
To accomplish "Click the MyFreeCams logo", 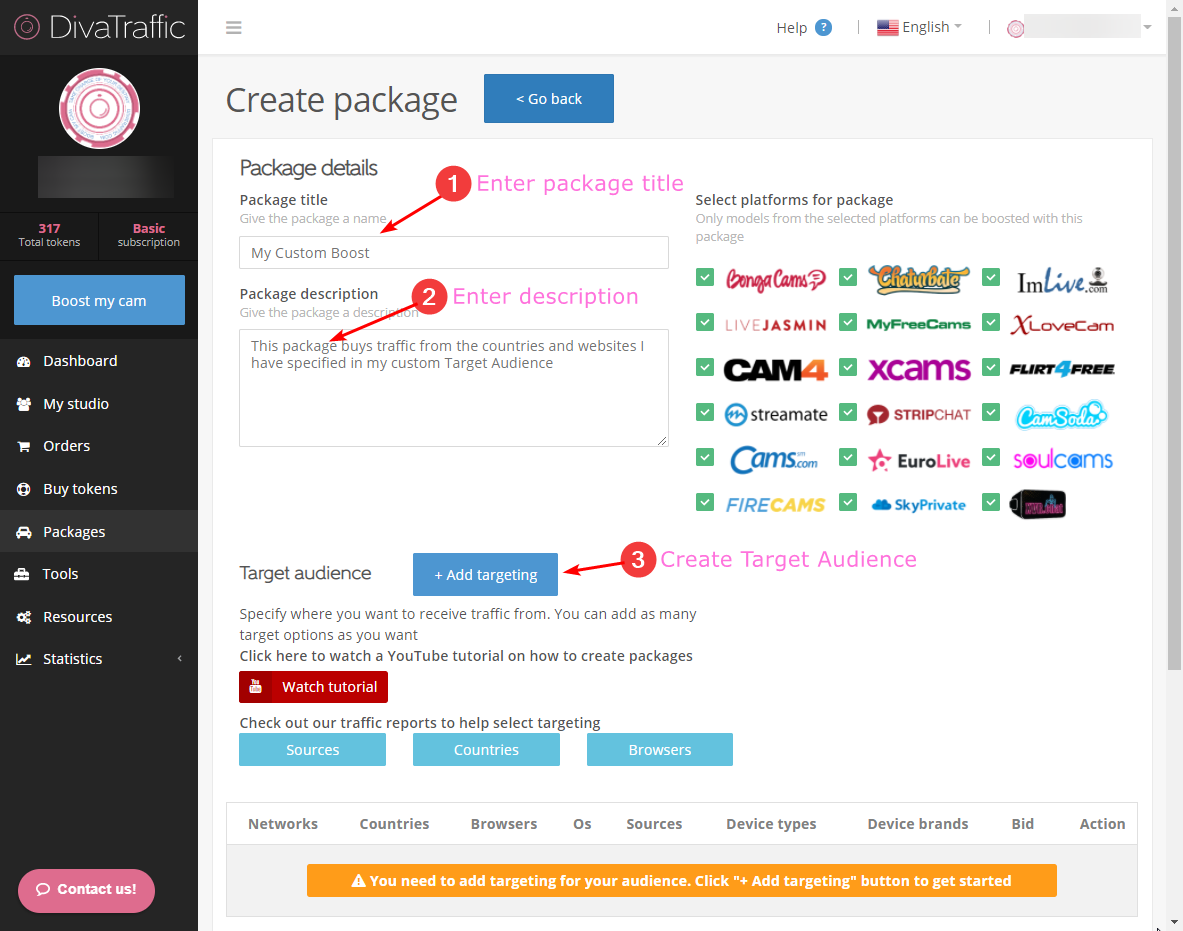I will [919, 324].
